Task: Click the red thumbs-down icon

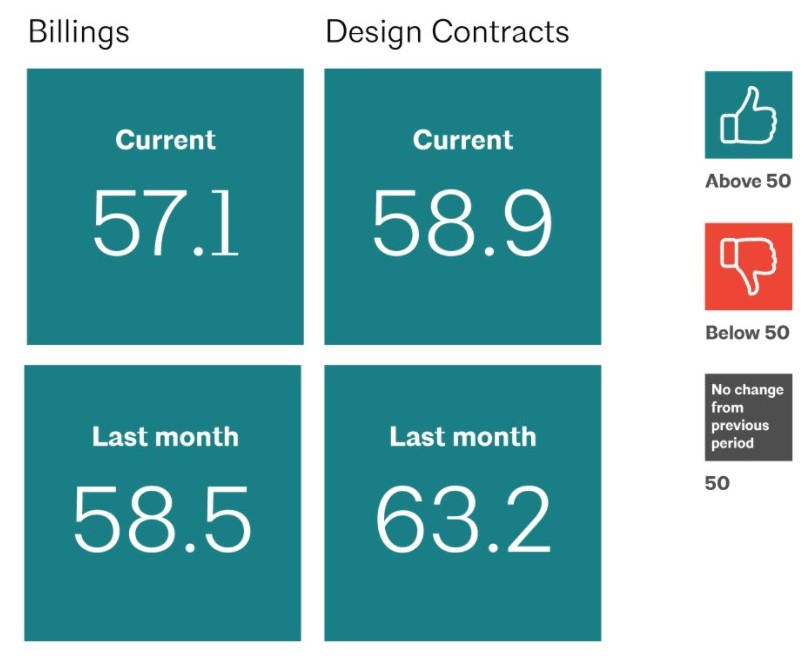Action: (x=748, y=267)
